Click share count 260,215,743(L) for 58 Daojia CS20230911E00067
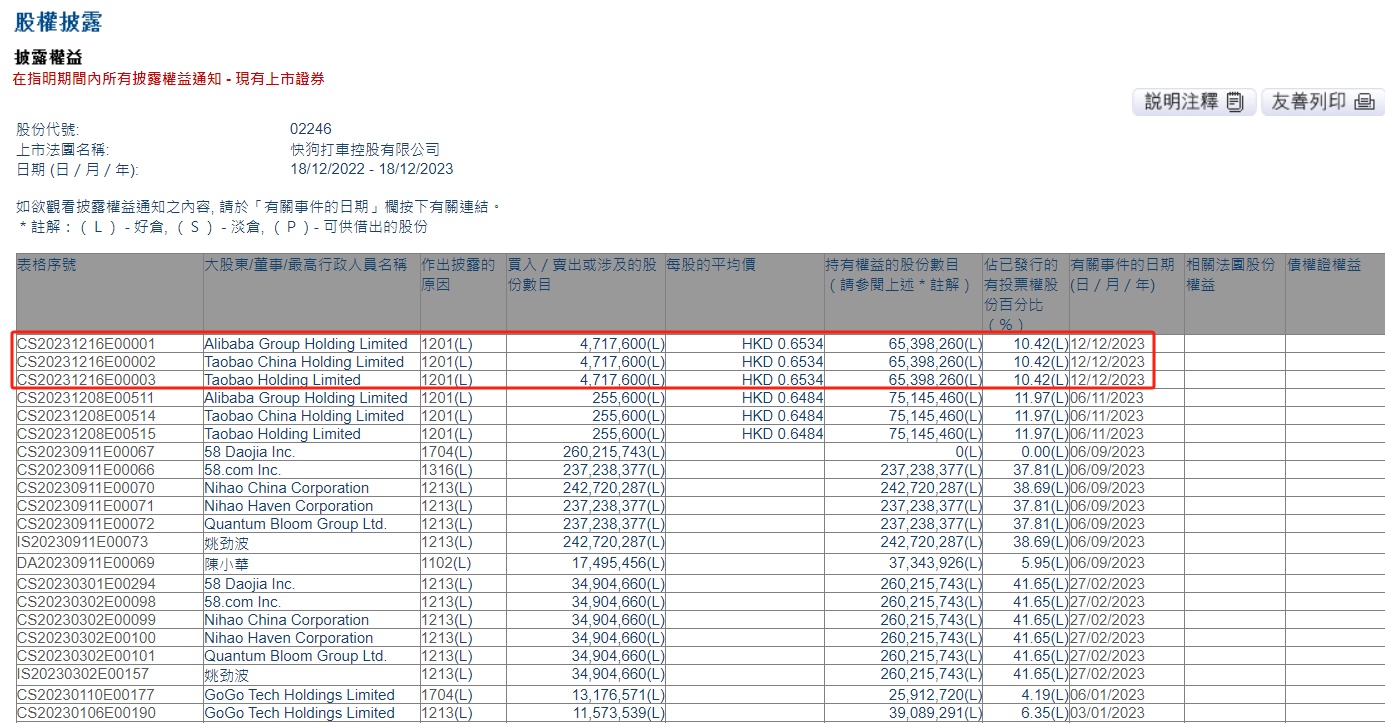 click(x=613, y=452)
